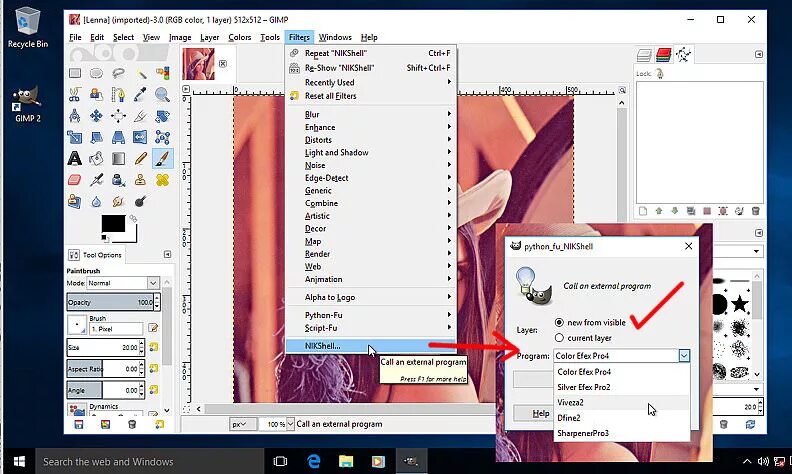The height and width of the screenshot is (474, 792).
Task: Click the black foreground color swatch
Action: click(x=113, y=224)
